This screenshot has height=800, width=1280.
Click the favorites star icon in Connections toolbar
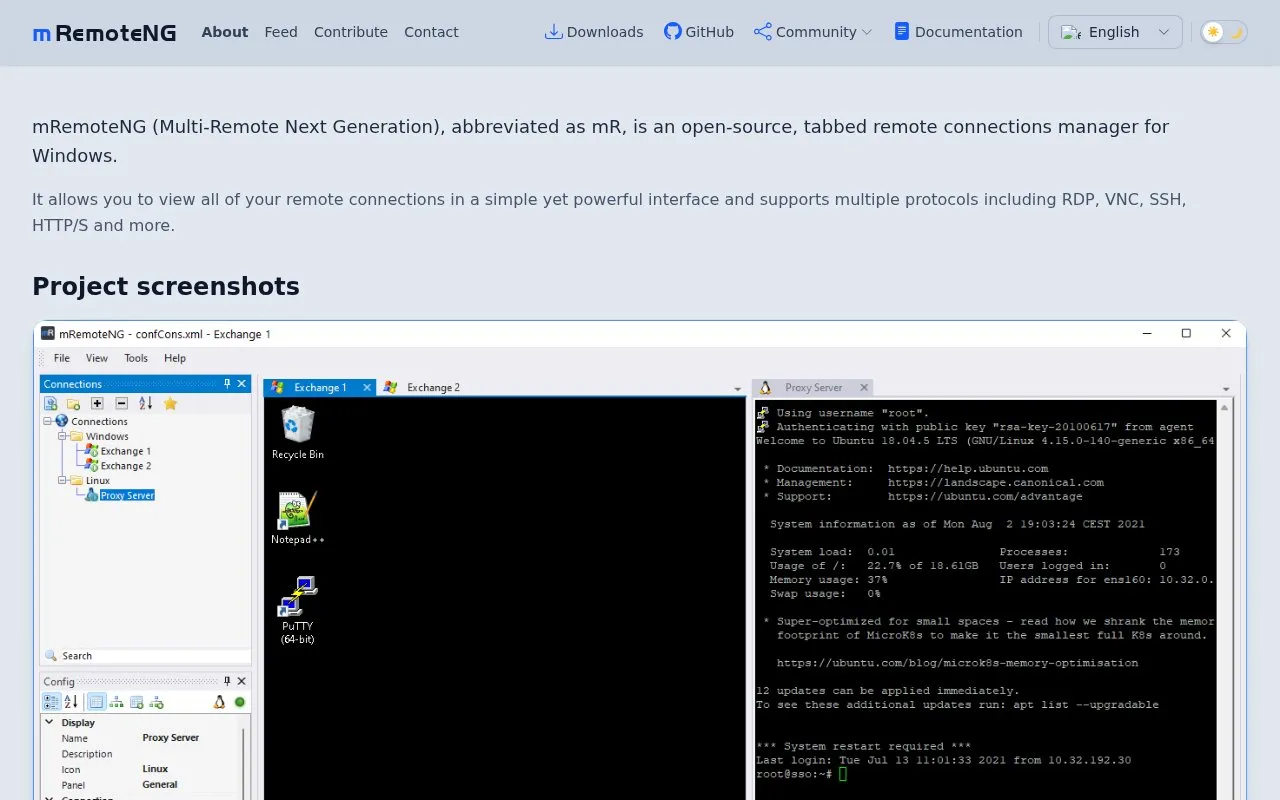170,403
